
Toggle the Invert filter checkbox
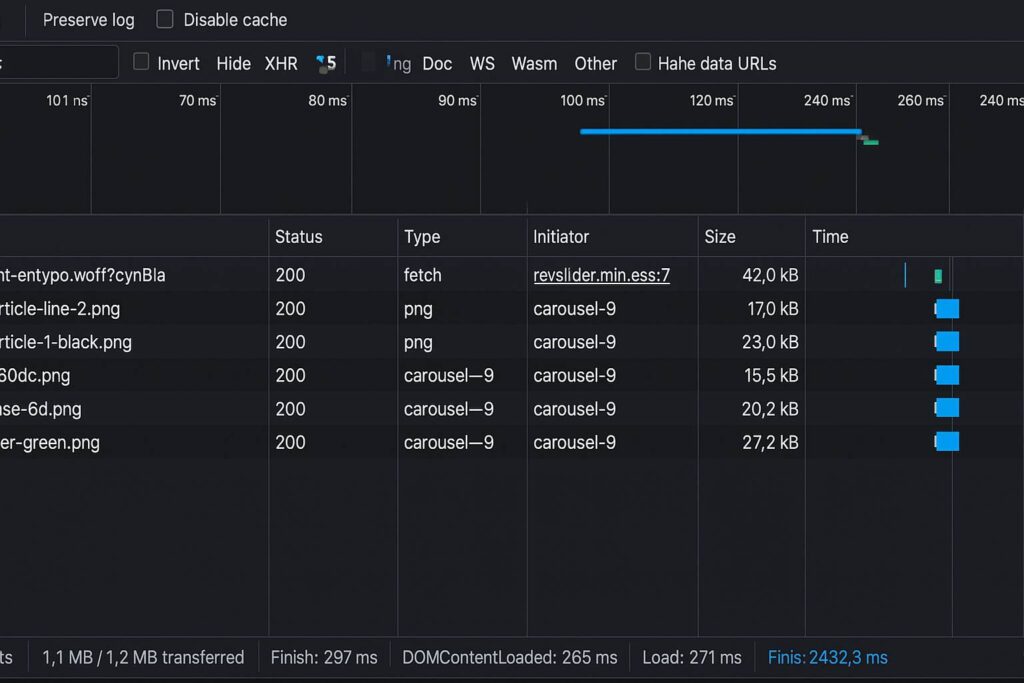142,63
